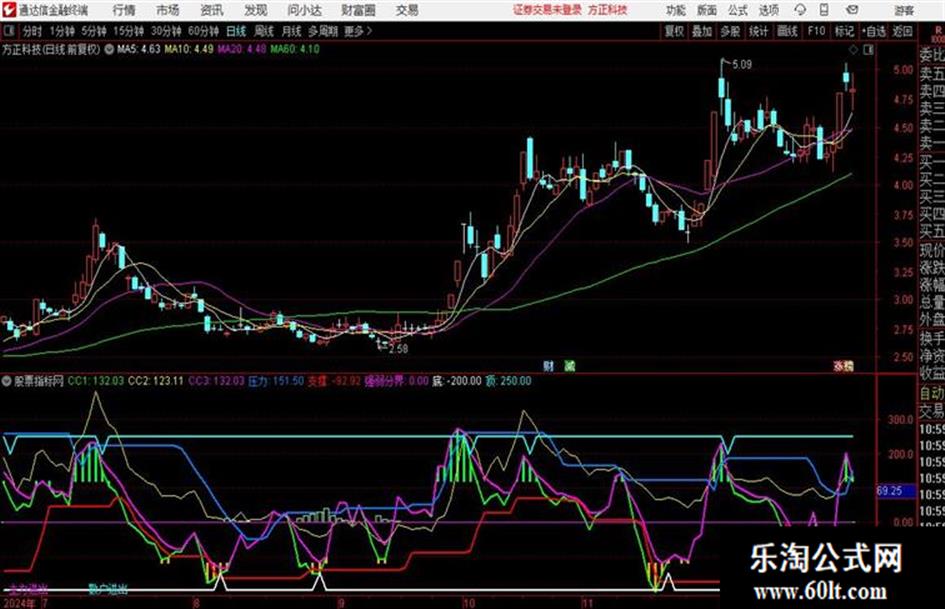
Task: Click the 标记 mark button
Action: point(844,31)
